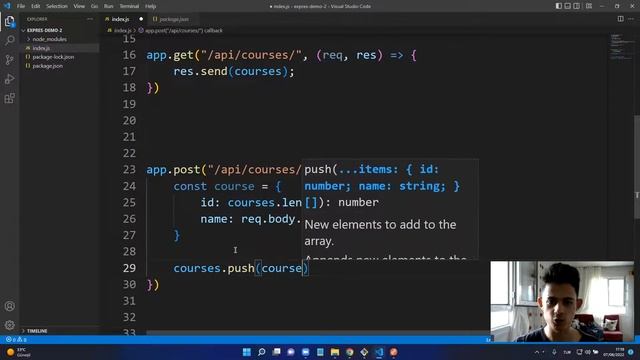Open the Run and Debug view
640x360 pixels.
[9, 79]
